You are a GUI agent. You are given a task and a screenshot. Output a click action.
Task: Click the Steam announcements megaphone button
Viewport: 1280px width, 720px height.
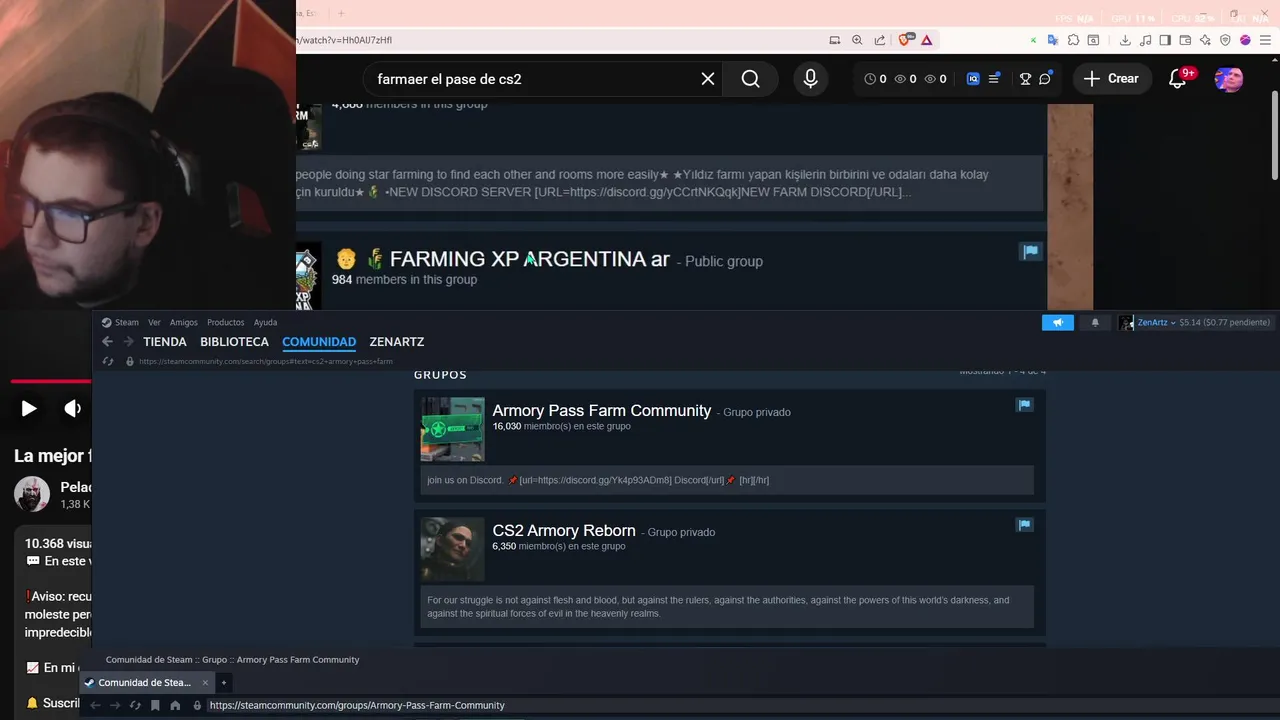pyautogui.click(x=1058, y=322)
